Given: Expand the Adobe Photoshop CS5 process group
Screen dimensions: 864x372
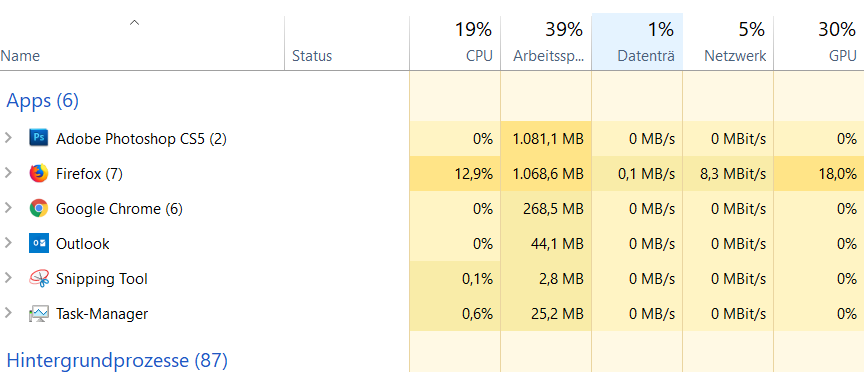Looking at the screenshot, I should [8, 138].
